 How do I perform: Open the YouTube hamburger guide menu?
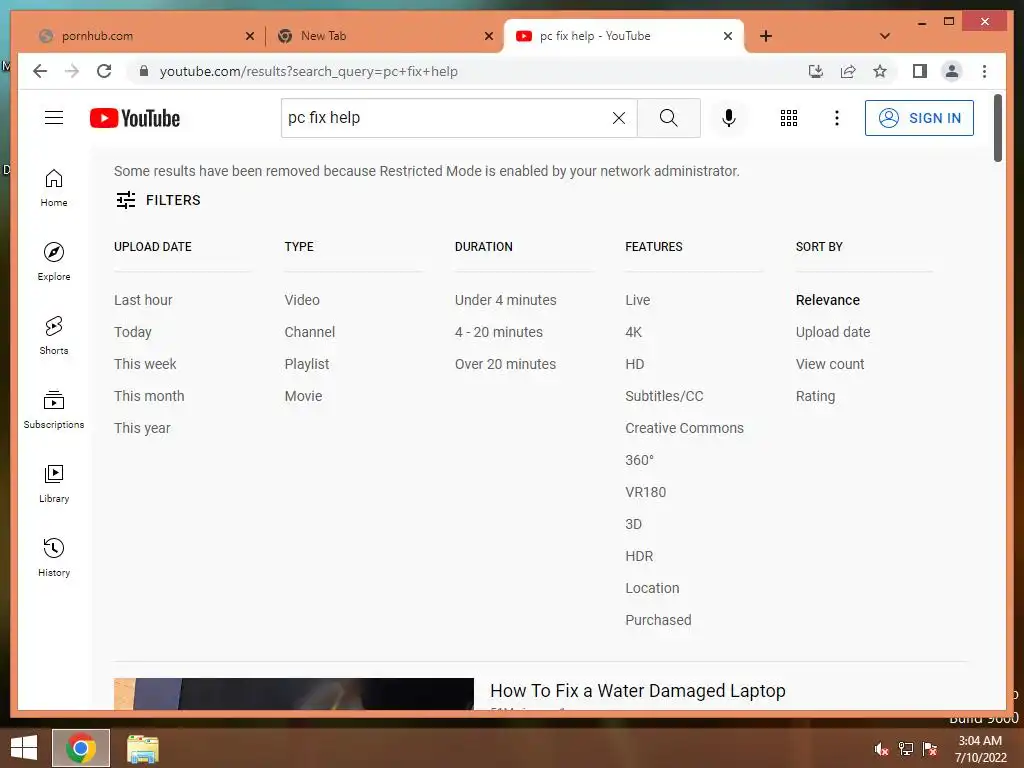click(x=54, y=118)
